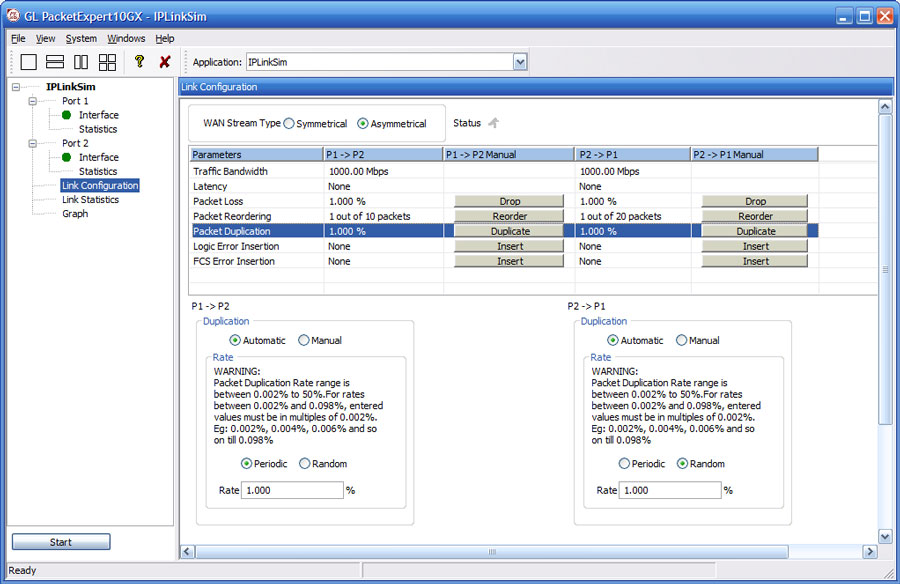The image size is (900, 584).
Task: Select the Traffic Bandwidth parameter row
Action: (504, 171)
